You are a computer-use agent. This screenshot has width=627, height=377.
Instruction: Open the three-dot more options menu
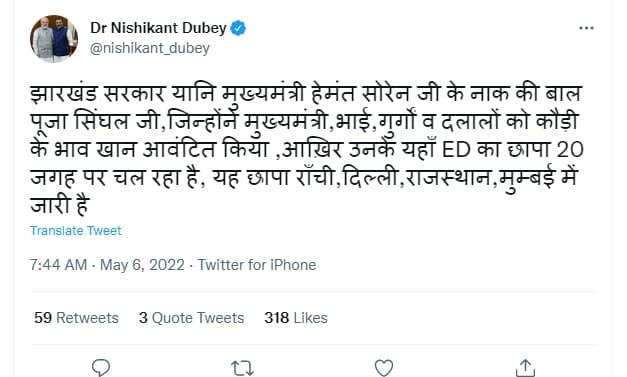586,28
